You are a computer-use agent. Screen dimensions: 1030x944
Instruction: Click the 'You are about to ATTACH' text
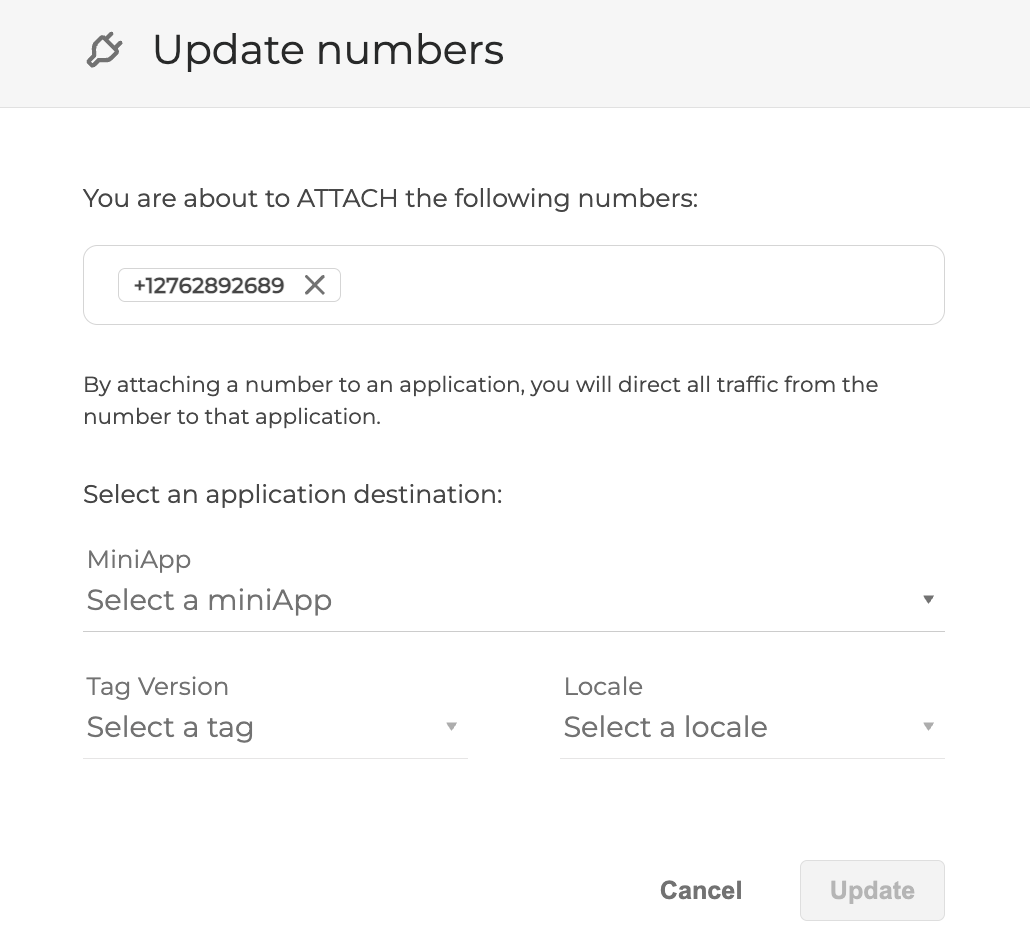[x=390, y=198]
